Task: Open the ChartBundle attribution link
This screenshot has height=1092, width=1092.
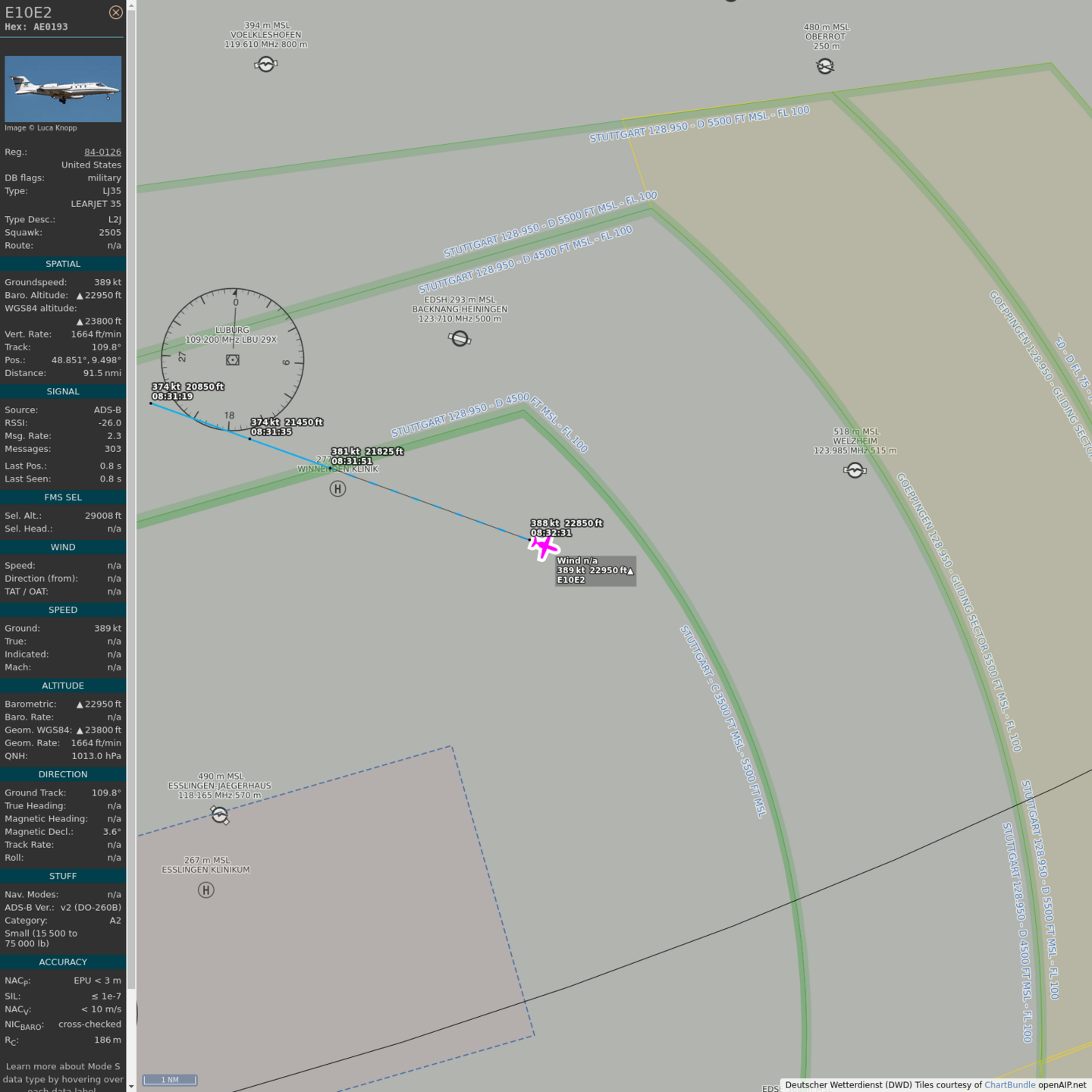Action: click(x=1009, y=1085)
